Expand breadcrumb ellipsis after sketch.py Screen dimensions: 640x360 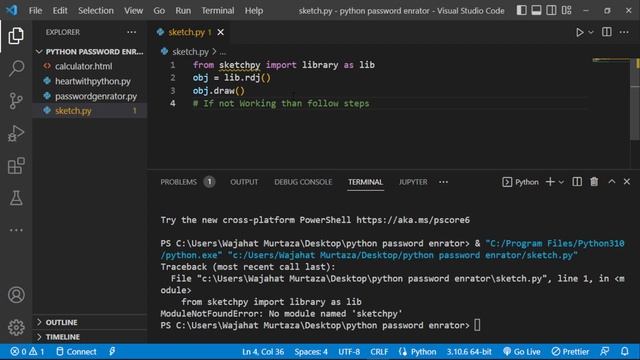222,52
